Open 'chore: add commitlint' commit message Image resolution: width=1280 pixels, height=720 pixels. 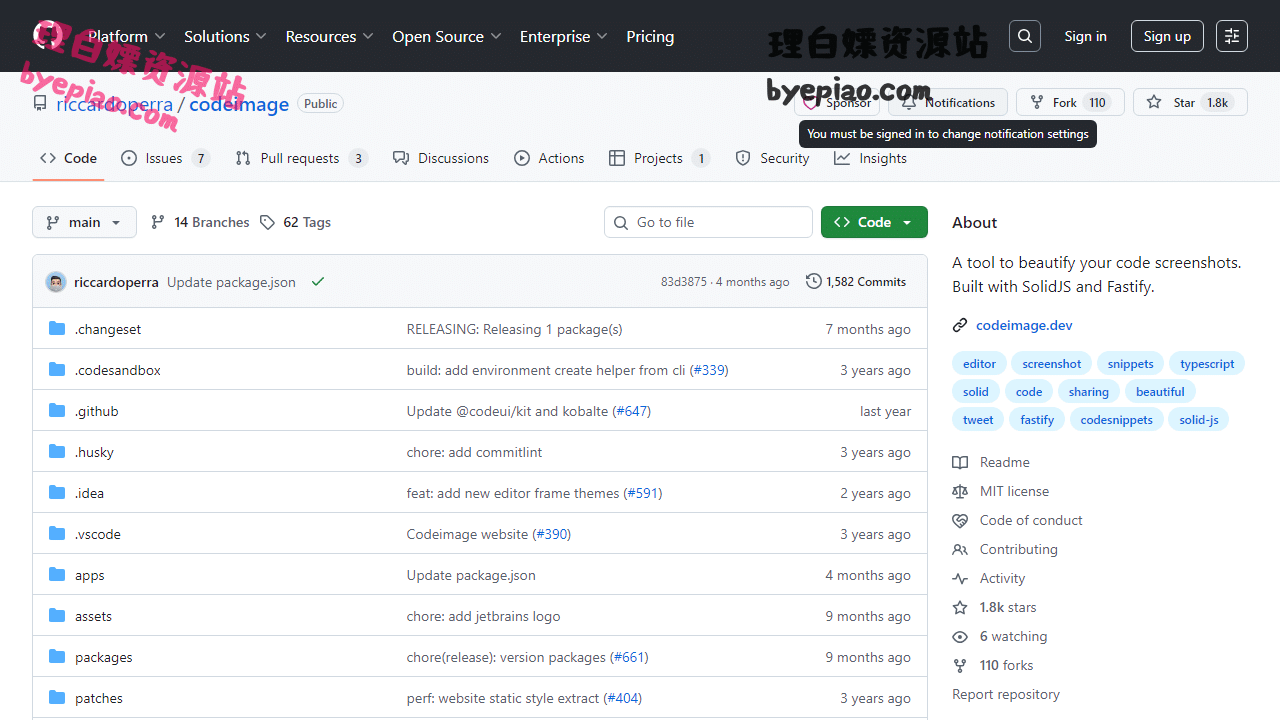point(474,452)
